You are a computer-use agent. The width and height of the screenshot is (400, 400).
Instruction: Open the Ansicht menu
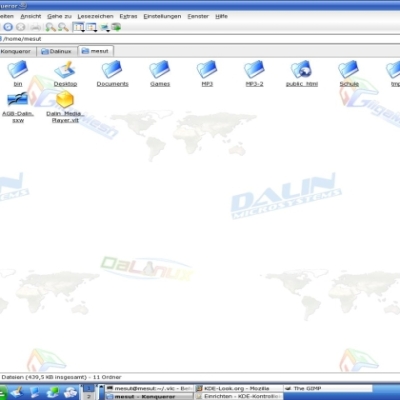(31, 16)
